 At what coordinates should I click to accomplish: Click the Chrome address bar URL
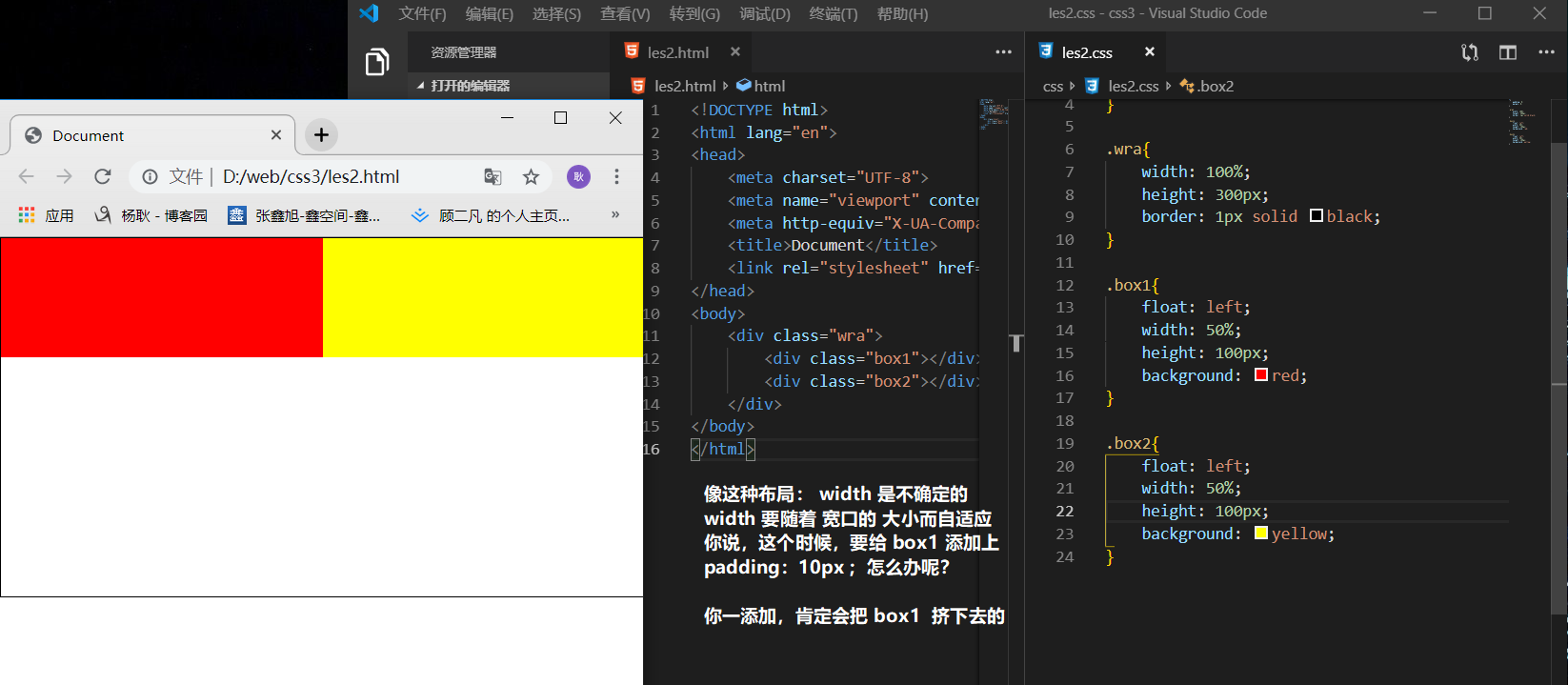[x=311, y=176]
